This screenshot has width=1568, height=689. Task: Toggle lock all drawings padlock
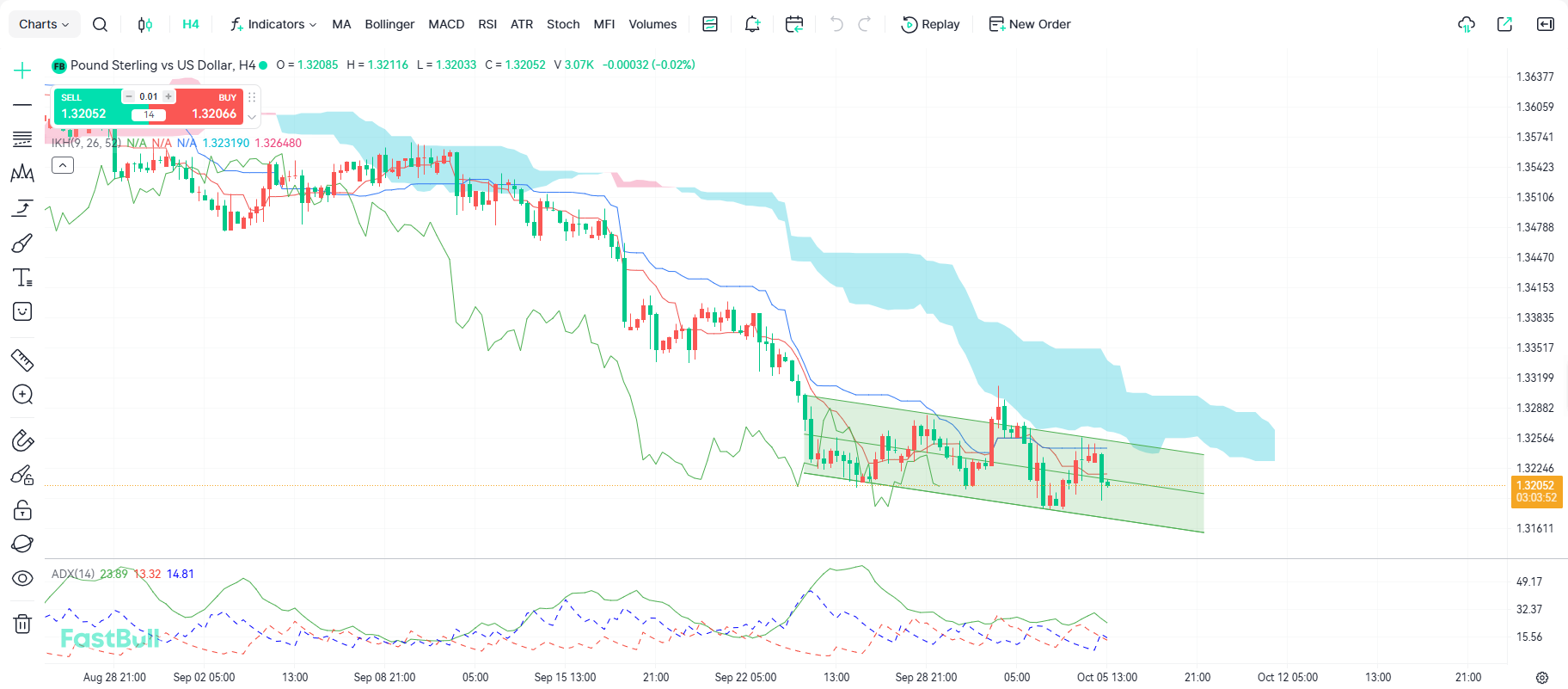point(22,510)
